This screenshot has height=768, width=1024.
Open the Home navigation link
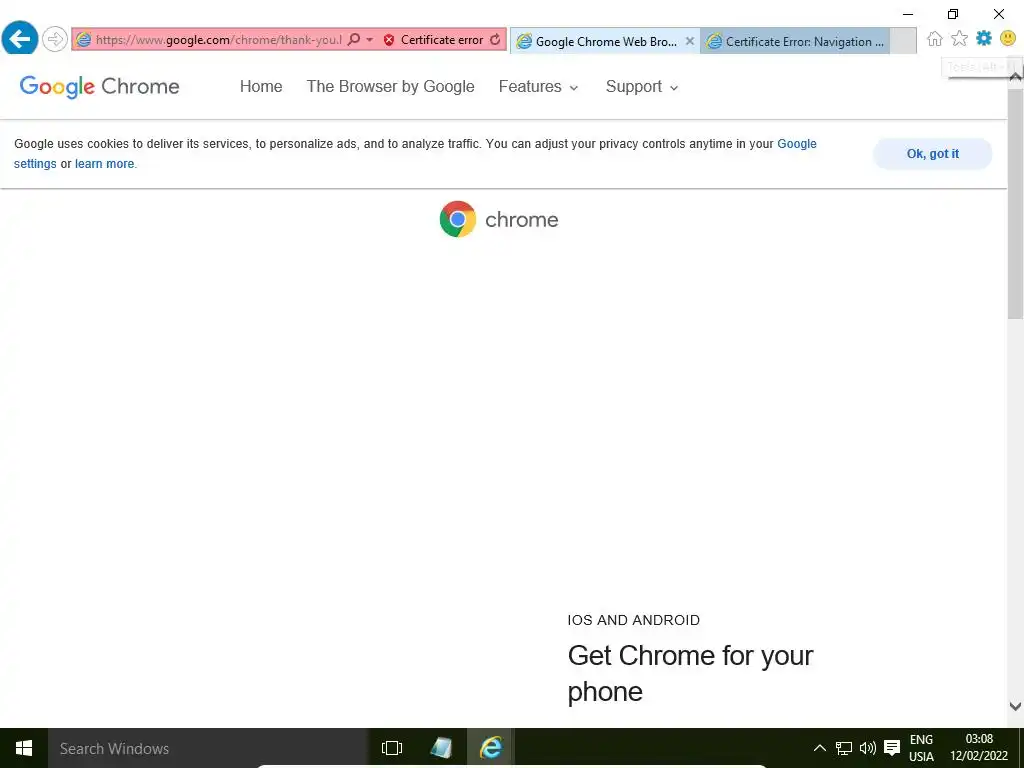[x=261, y=86]
